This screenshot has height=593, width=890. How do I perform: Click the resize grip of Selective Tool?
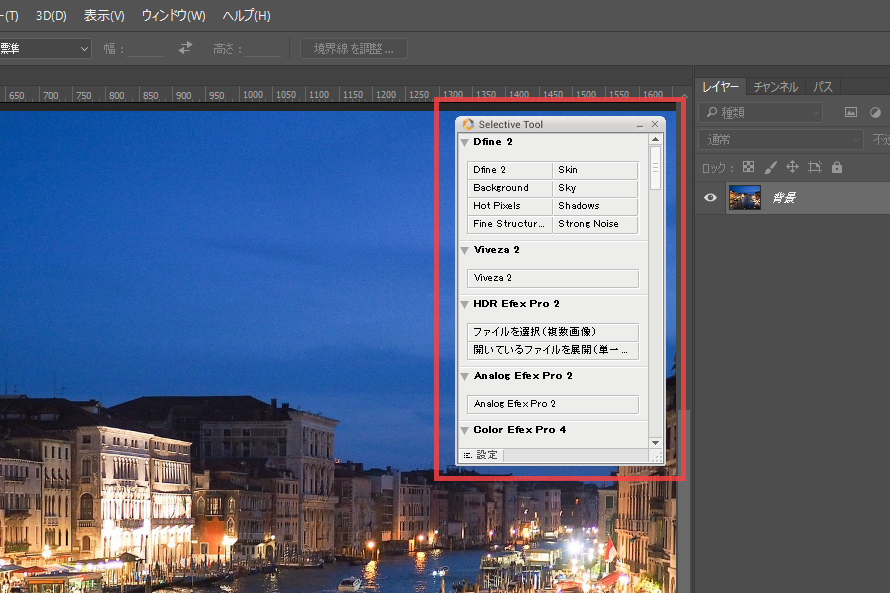point(657,456)
